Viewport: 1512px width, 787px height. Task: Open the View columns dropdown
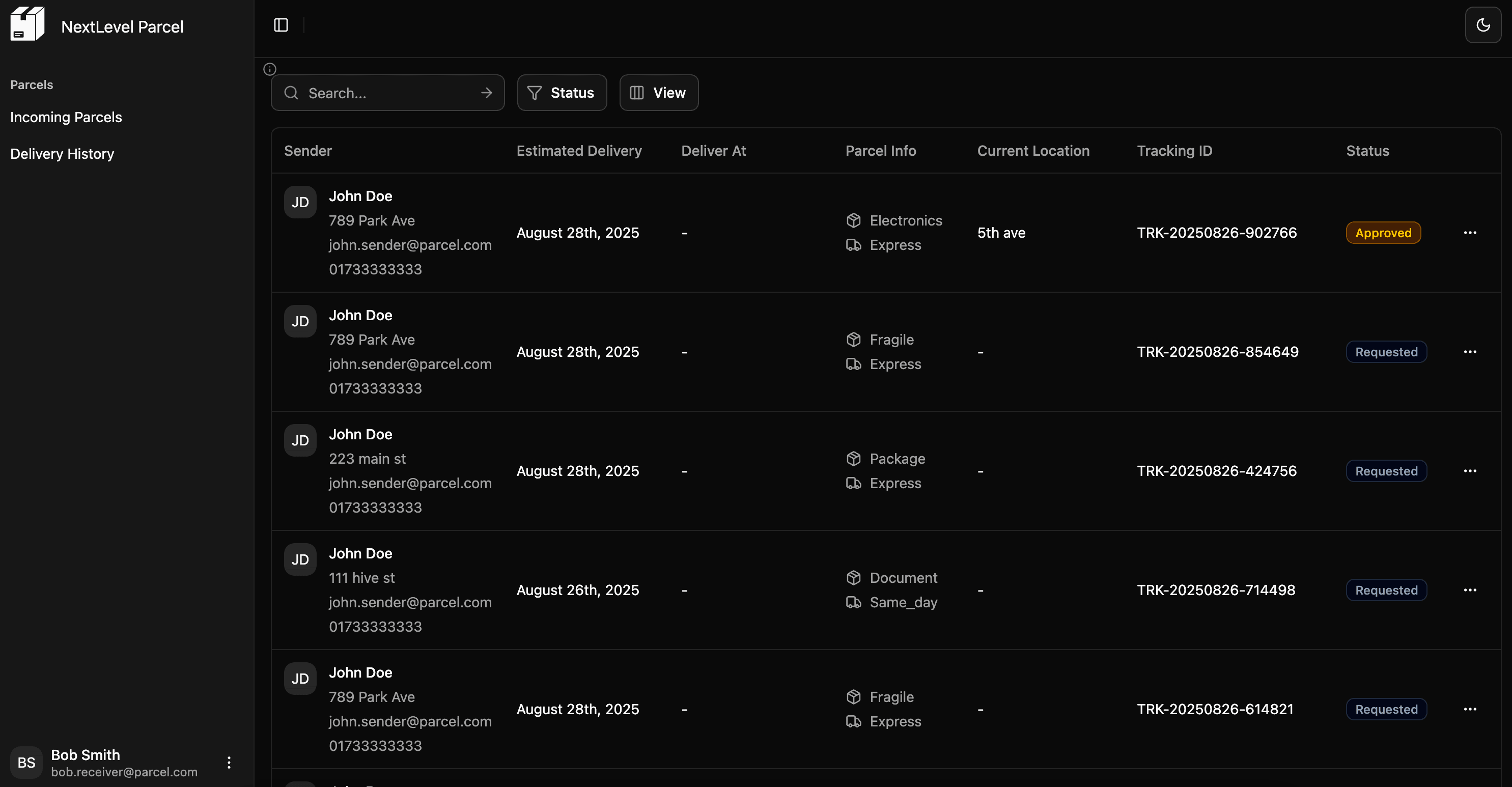659,93
